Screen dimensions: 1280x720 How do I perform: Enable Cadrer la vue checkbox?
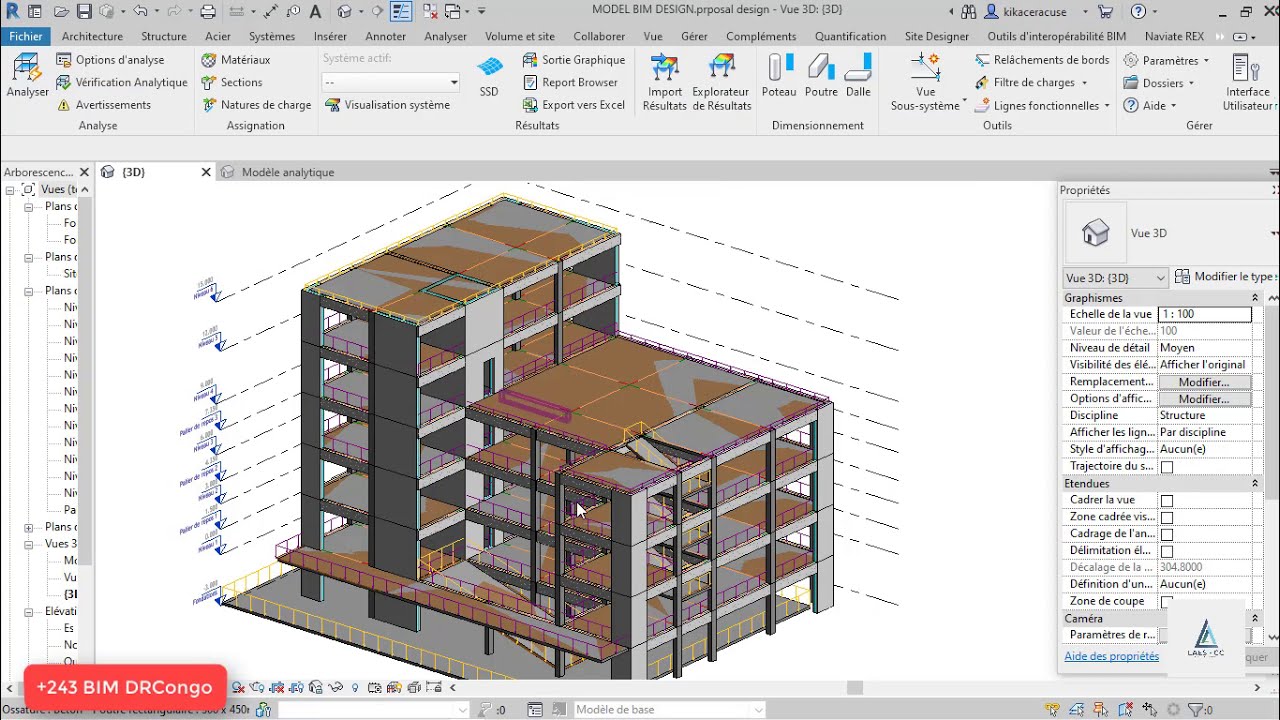coord(1166,501)
